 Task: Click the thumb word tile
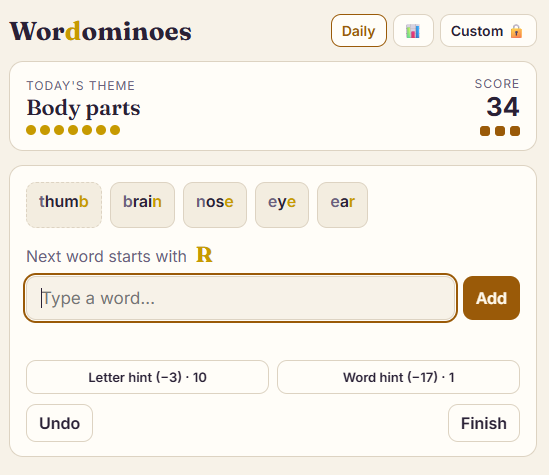tap(64, 205)
